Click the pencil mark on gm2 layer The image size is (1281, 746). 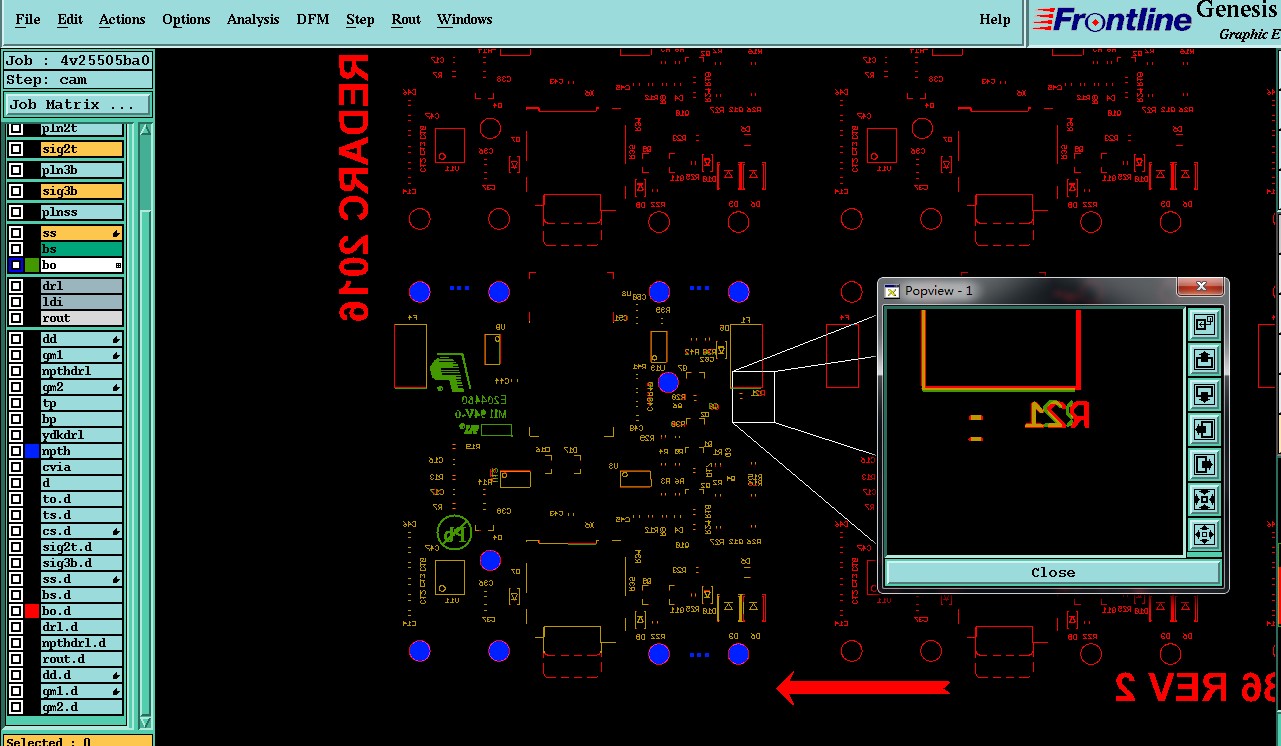116,387
